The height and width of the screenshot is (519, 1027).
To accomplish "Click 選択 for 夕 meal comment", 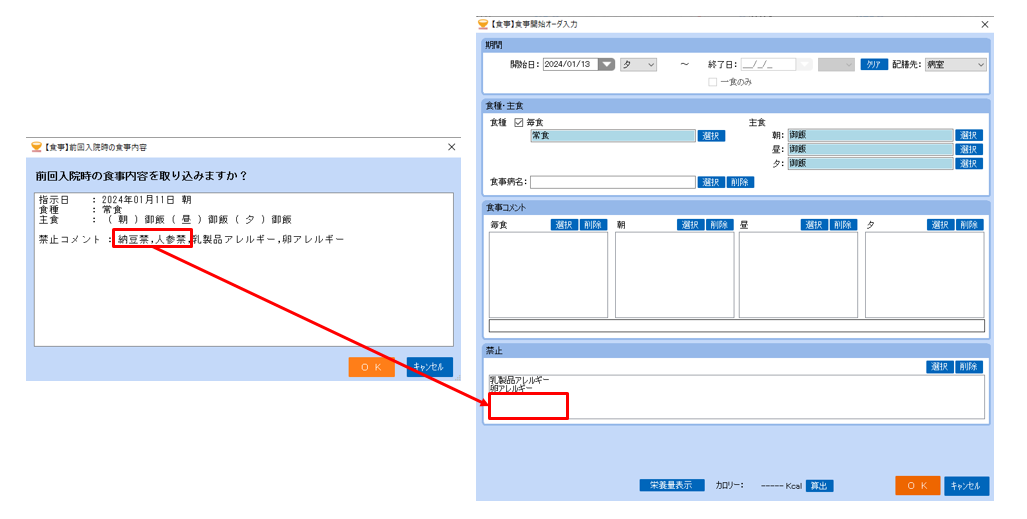I will 941,225.
